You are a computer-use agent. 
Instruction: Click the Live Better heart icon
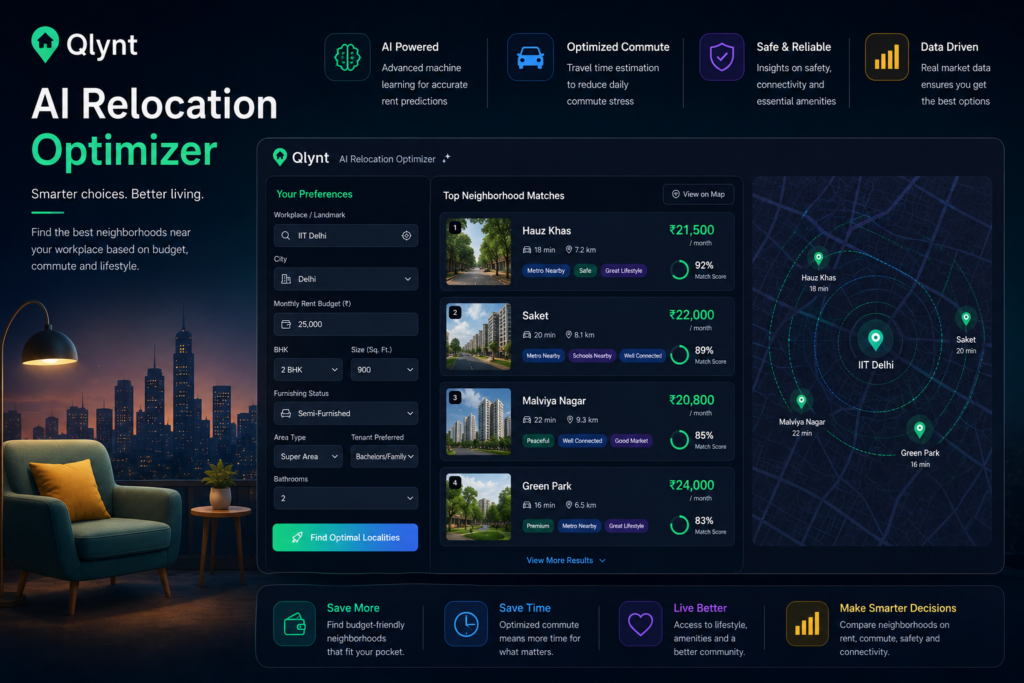coord(640,624)
